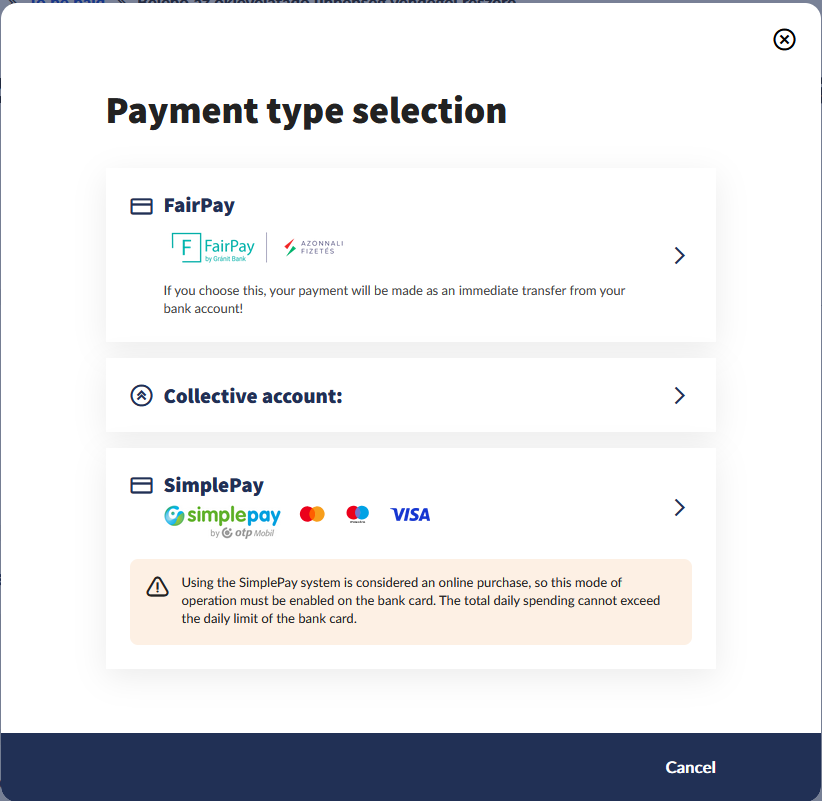Click the FairPay card icon
The width and height of the screenshot is (822, 801).
click(x=141, y=206)
